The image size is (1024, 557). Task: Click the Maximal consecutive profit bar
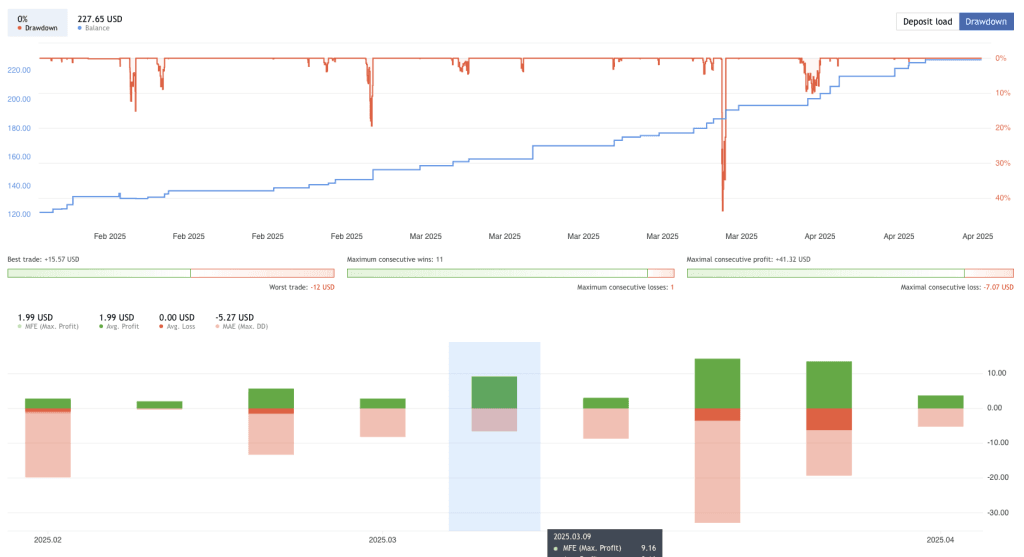pos(850,273)
